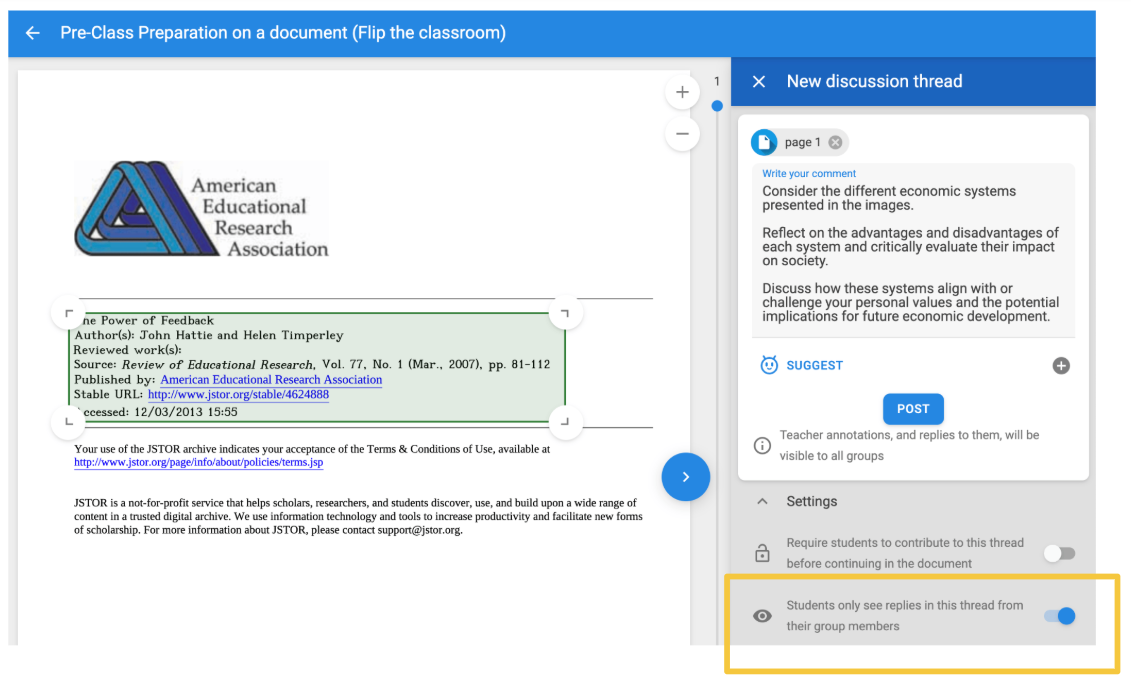Click the bottom-right selection corner handle

coord(566,421)
